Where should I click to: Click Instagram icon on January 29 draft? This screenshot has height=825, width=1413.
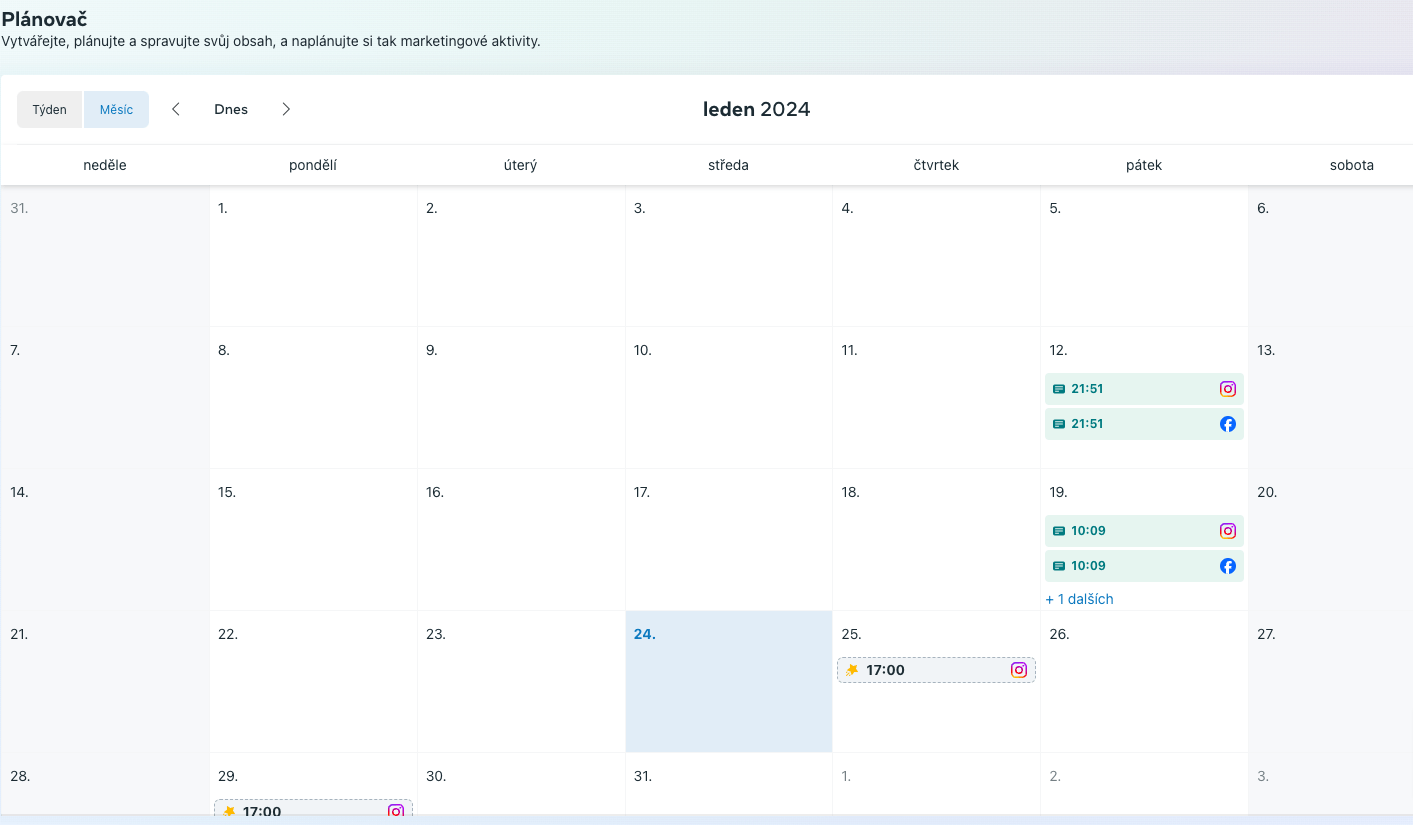point(396,811)
